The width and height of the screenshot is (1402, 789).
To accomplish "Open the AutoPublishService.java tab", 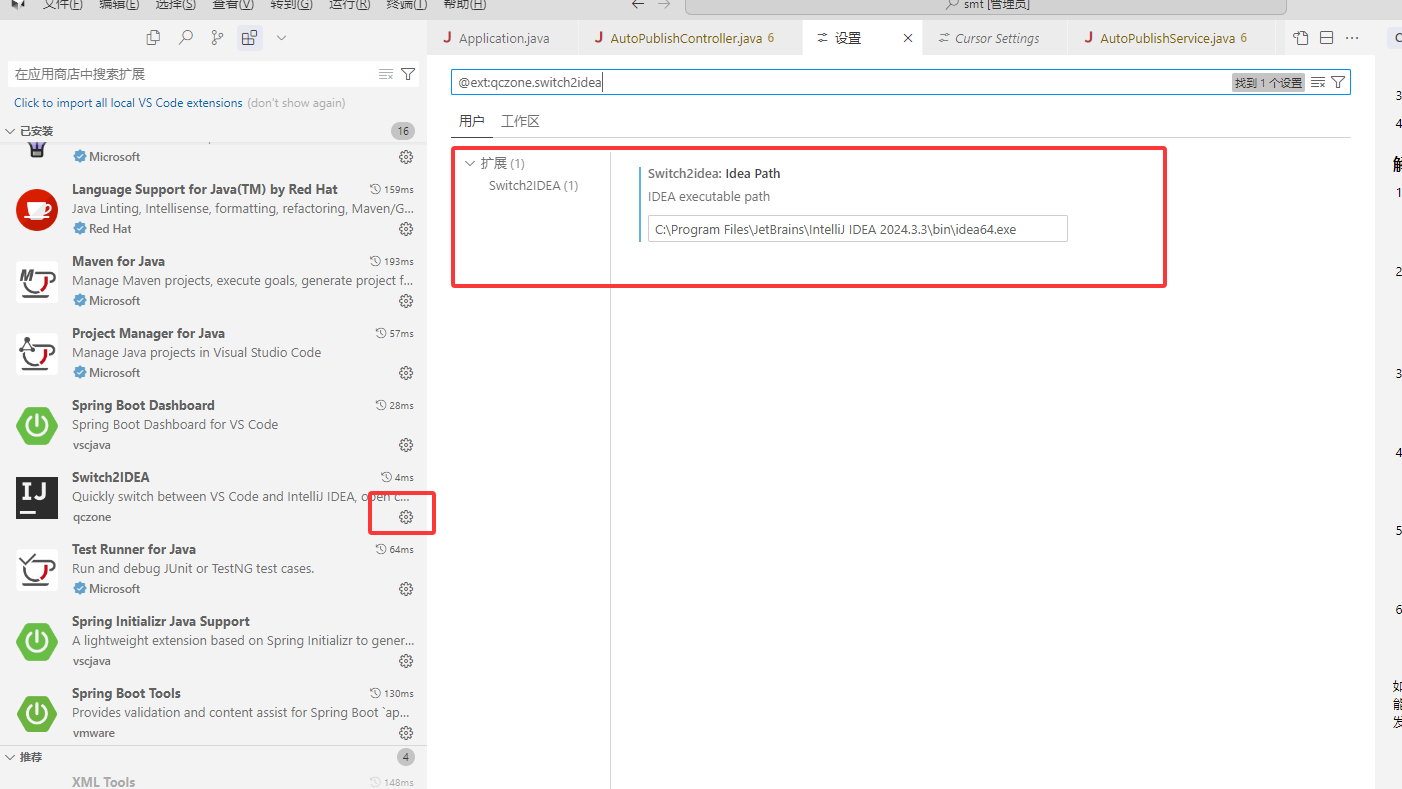I will 1173,38.
